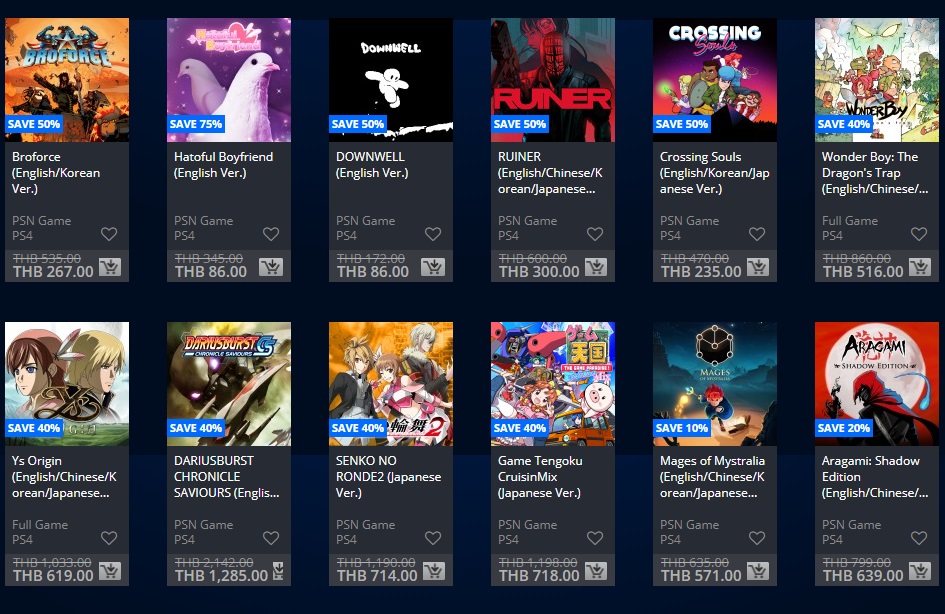
Task: Toggle wishlist heart for Wonder Boy
Action: [919, 234]
